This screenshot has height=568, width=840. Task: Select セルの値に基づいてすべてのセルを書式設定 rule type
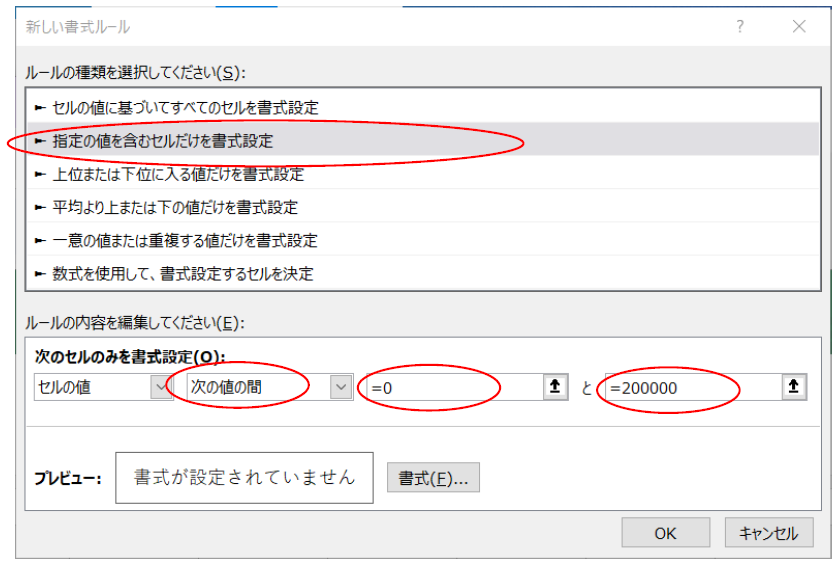(x=185, y=107)
